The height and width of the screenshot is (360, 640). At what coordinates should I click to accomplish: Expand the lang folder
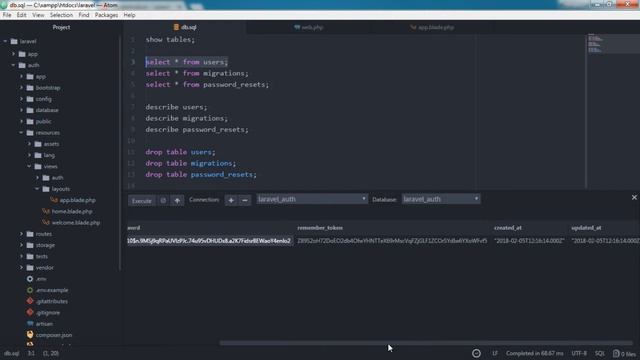pyautogui.click(x=29, y=155)
